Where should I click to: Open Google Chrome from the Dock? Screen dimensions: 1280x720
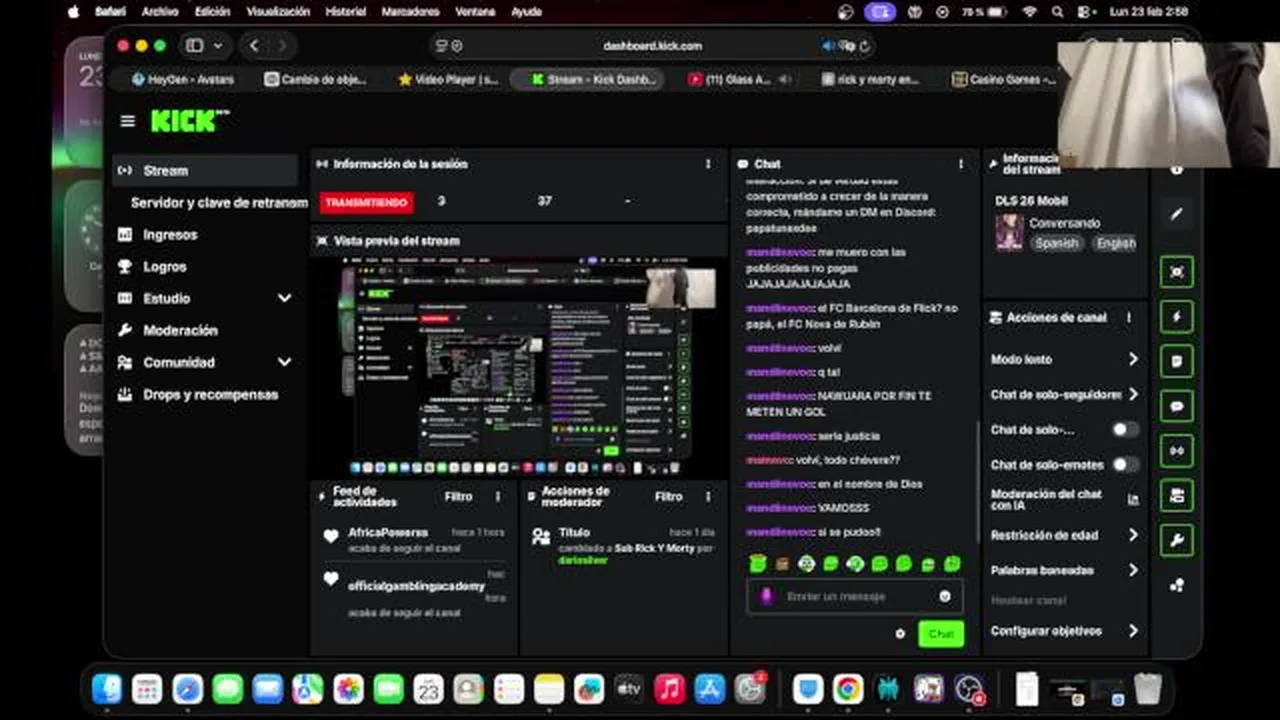pyautogui.click(x=848, y=689)
